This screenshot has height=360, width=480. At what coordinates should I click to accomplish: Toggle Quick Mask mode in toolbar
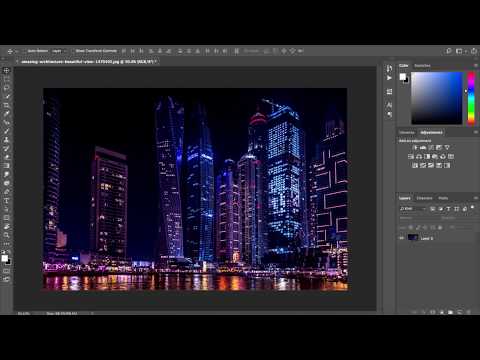pos(6,271)
